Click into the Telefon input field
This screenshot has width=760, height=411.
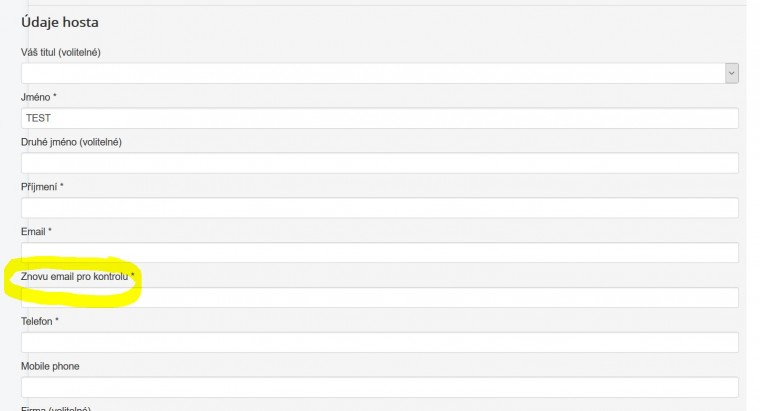coord(380,343)
